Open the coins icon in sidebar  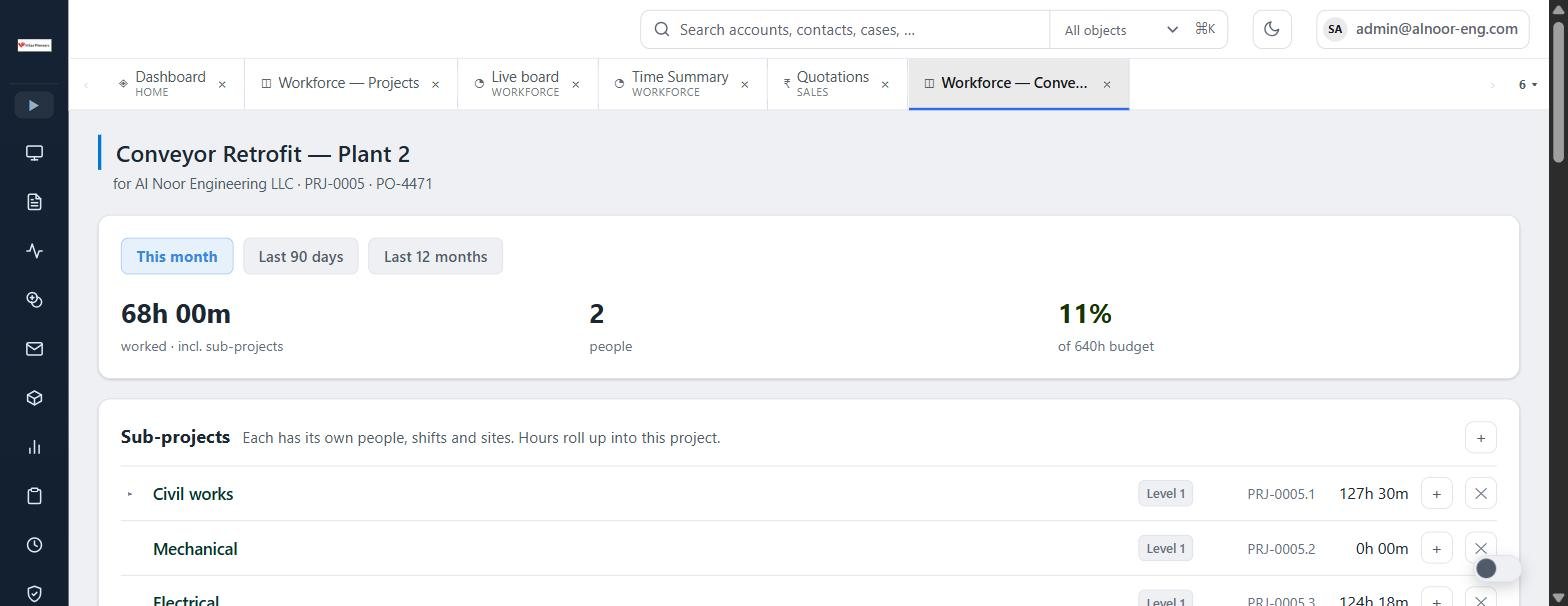tap(34, 300)
